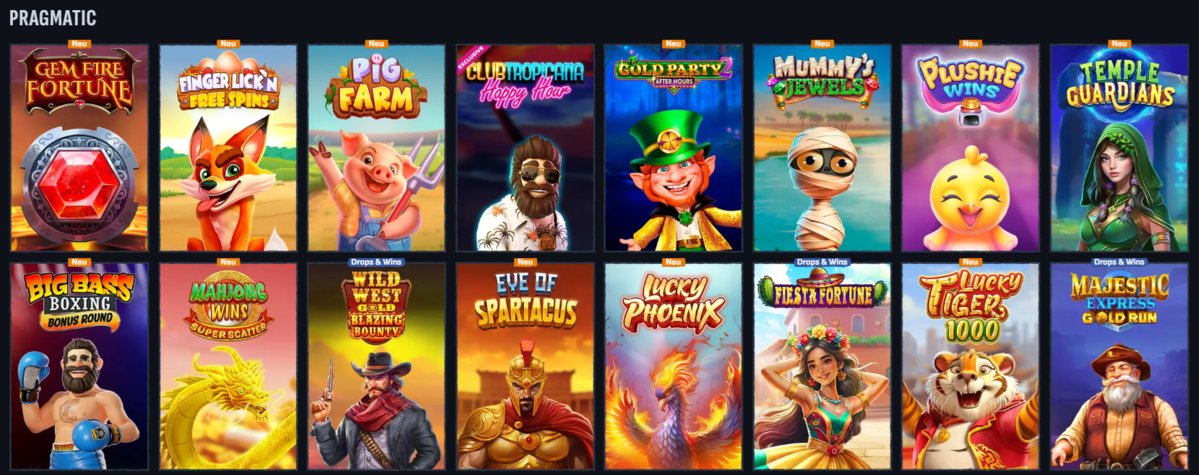Screen dimensions: 1199x475
Task: Click Drops & Wins badge above Fiesta Fortune
Action: pyautogui.click(x=822, y=262)
